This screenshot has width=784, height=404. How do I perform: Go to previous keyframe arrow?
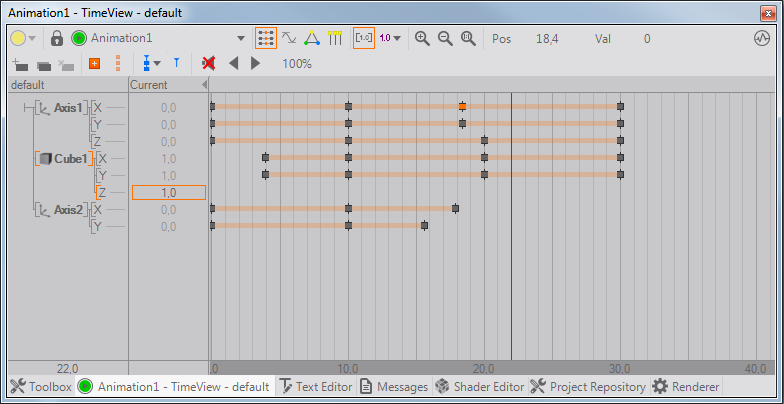[234, 63]
